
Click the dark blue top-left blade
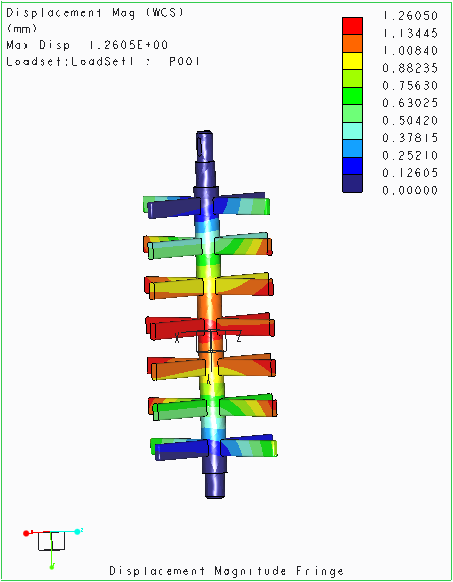[174, 208]
